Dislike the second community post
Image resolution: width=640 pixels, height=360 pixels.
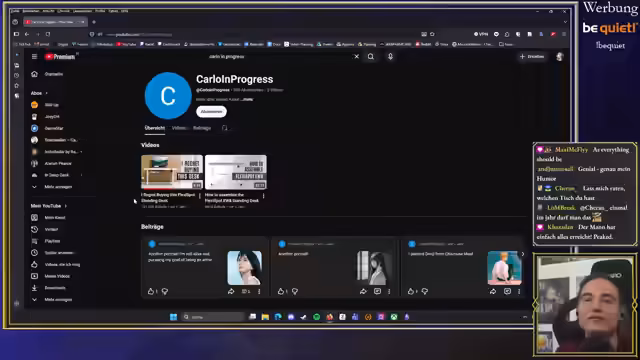point(295,291)
